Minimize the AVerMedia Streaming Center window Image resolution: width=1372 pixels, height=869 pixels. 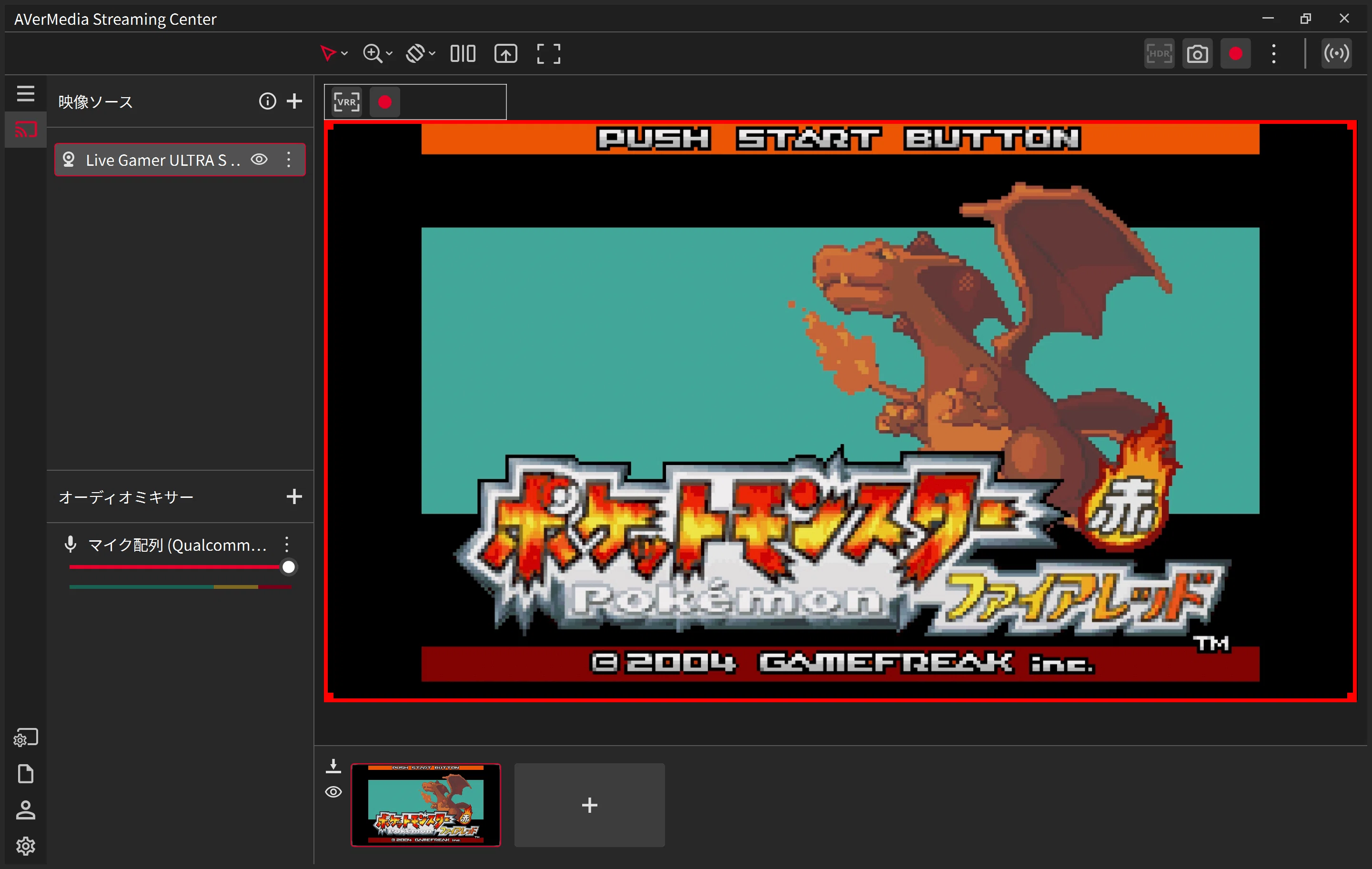[x=1268, y=18]
